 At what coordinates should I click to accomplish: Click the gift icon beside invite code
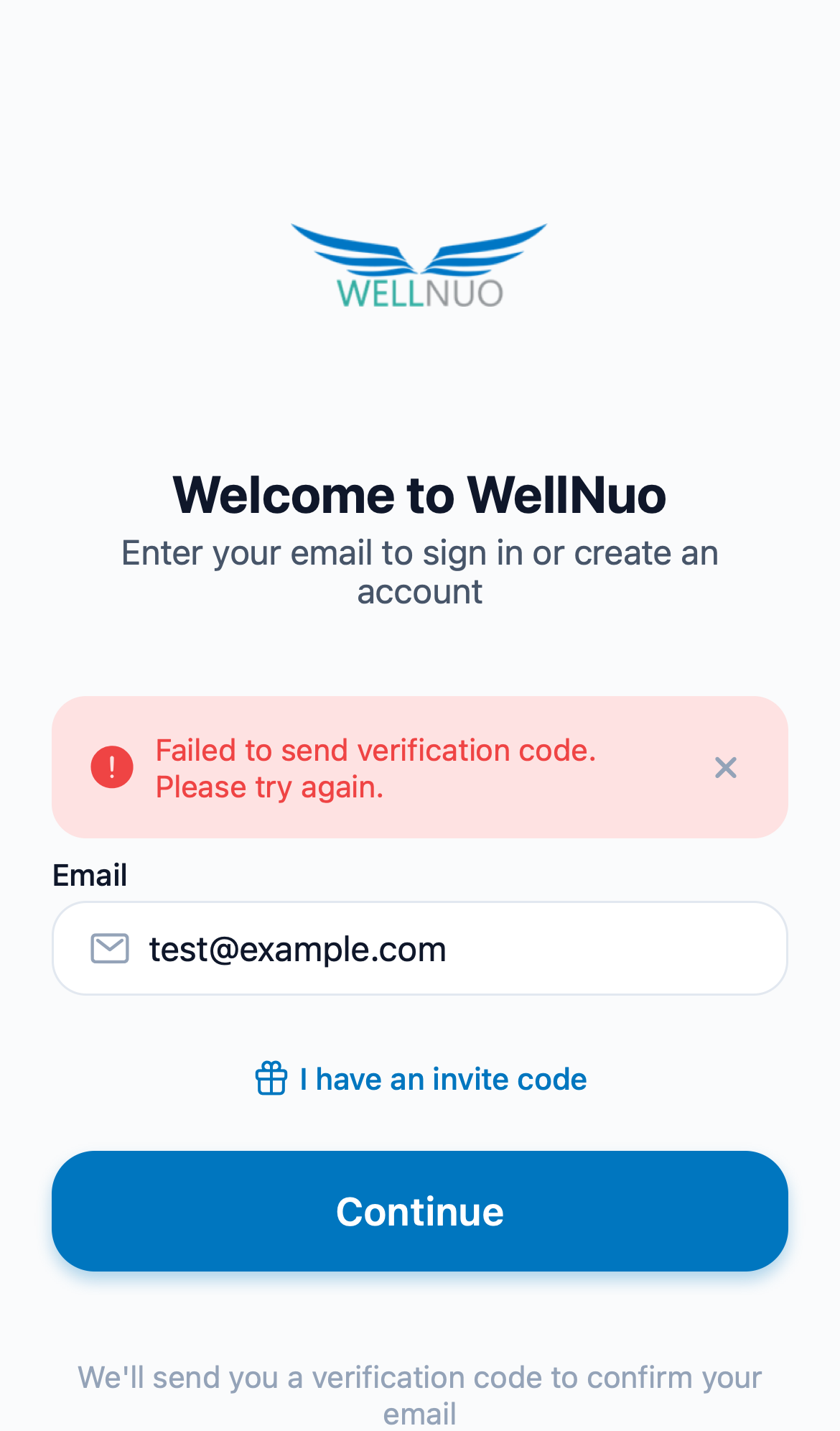coord(271,1078)
